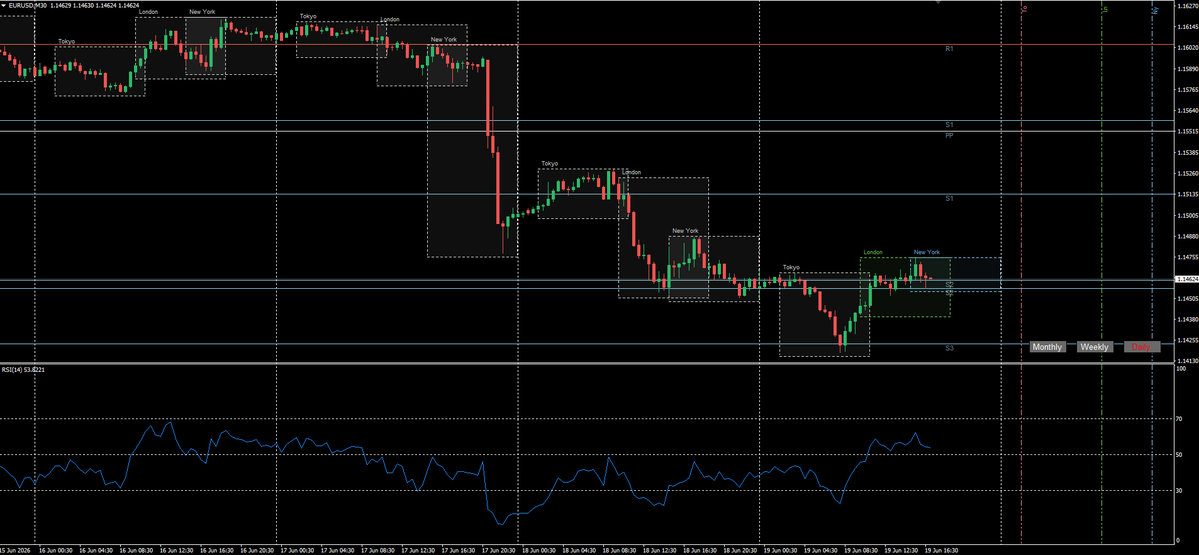Switch pivot points to Monthly
This screenshot has width=1199, height=555.
(1047, 347)
